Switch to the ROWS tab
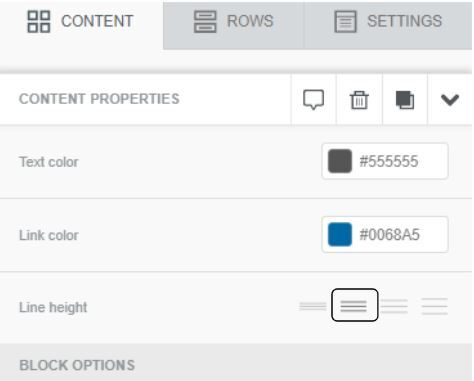Image resolution: width=474 pixels, height=381 pixels. [233, 25]
